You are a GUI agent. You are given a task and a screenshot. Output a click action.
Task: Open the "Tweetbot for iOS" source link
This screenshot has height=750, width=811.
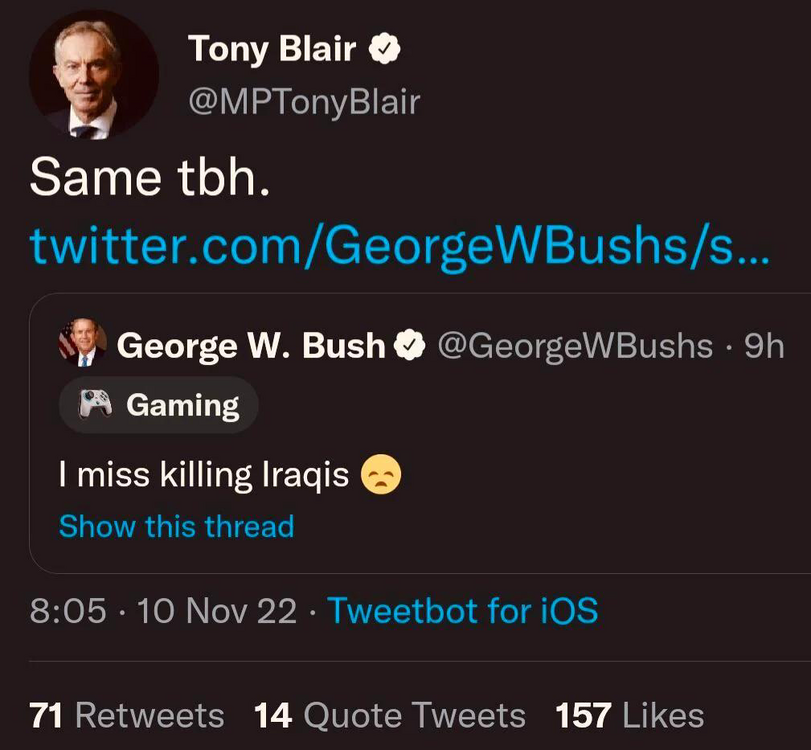coord(463,610)
